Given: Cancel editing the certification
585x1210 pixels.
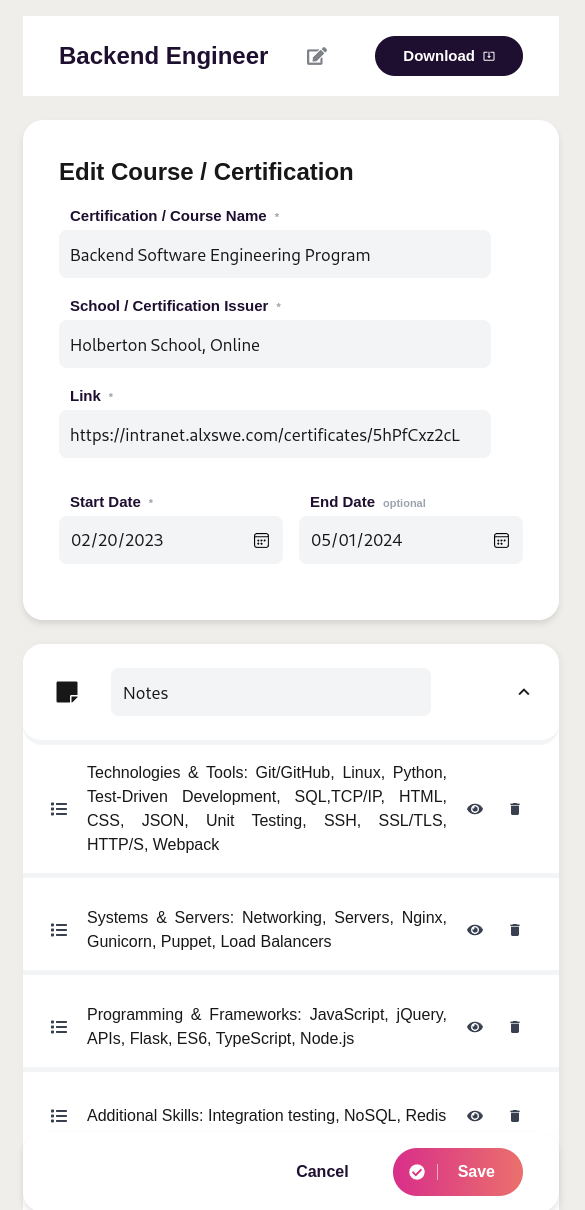Looking at the screenshot, I should (322, 1172).
